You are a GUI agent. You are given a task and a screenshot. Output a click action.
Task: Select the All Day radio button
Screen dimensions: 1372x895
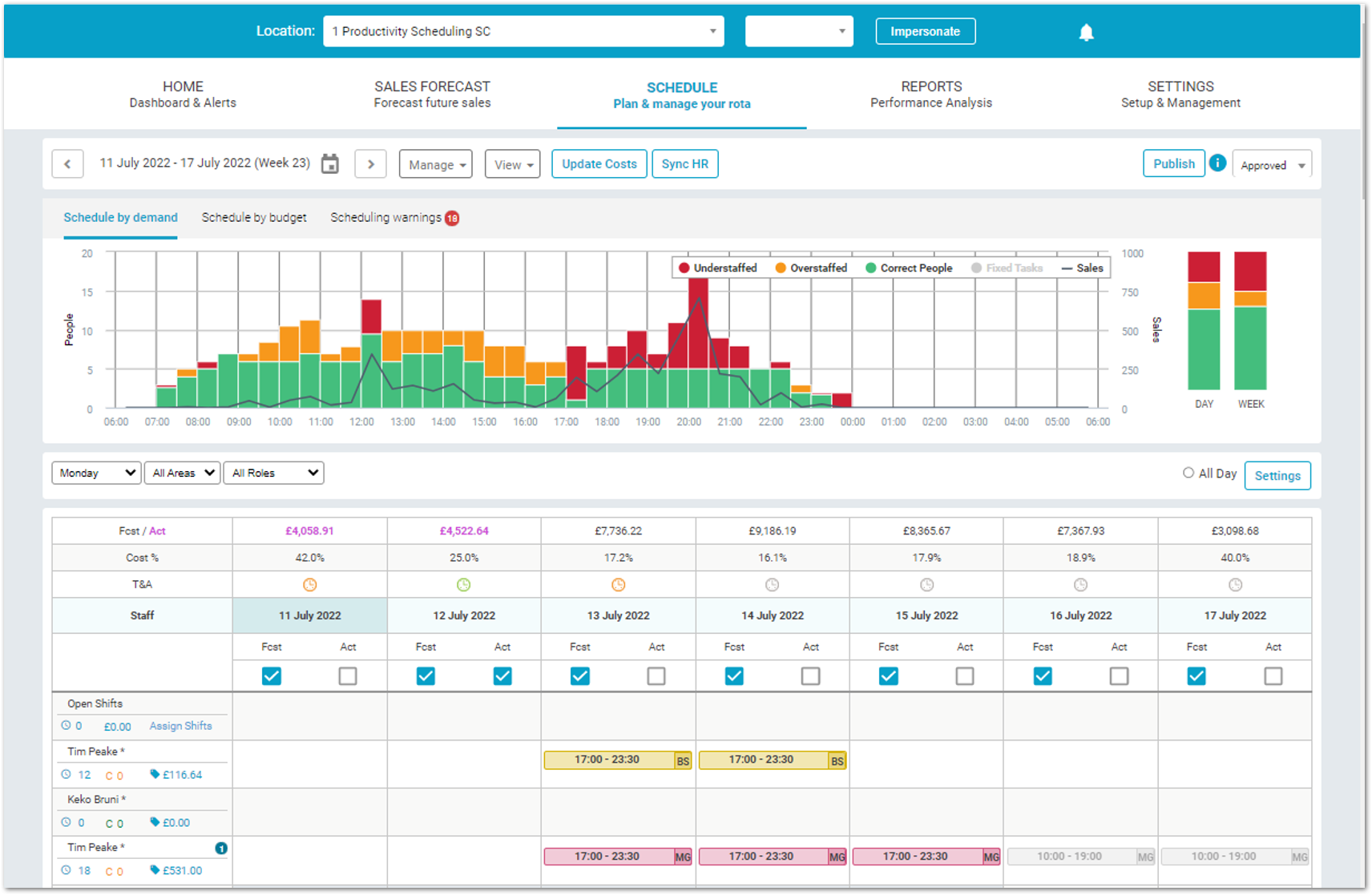(1188, 474)
